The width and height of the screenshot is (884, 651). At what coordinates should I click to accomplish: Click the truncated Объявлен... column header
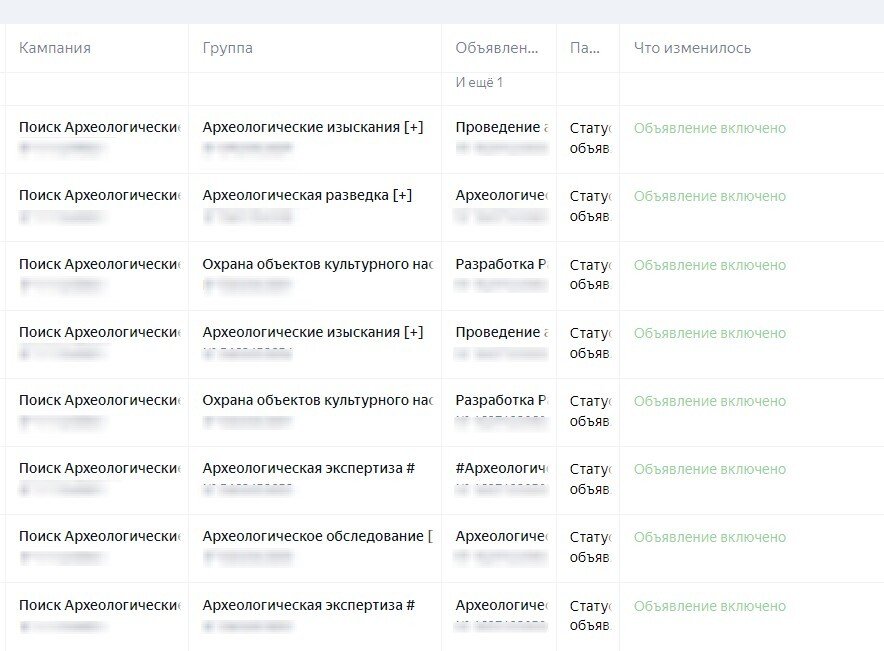pyautogui.click(x=497, y=48)
